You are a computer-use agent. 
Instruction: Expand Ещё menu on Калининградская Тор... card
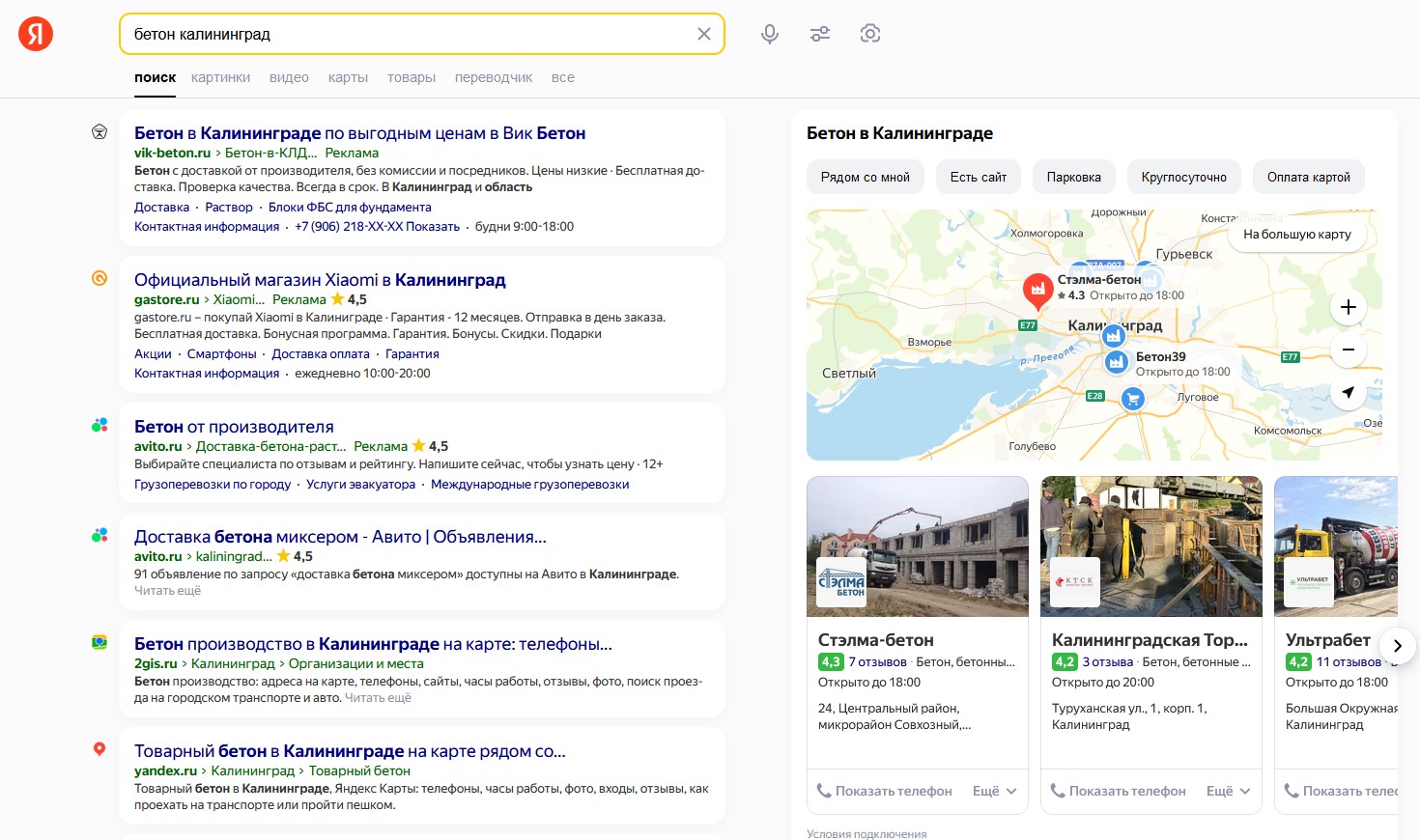pyautogui.click(x=1229, y=791)
